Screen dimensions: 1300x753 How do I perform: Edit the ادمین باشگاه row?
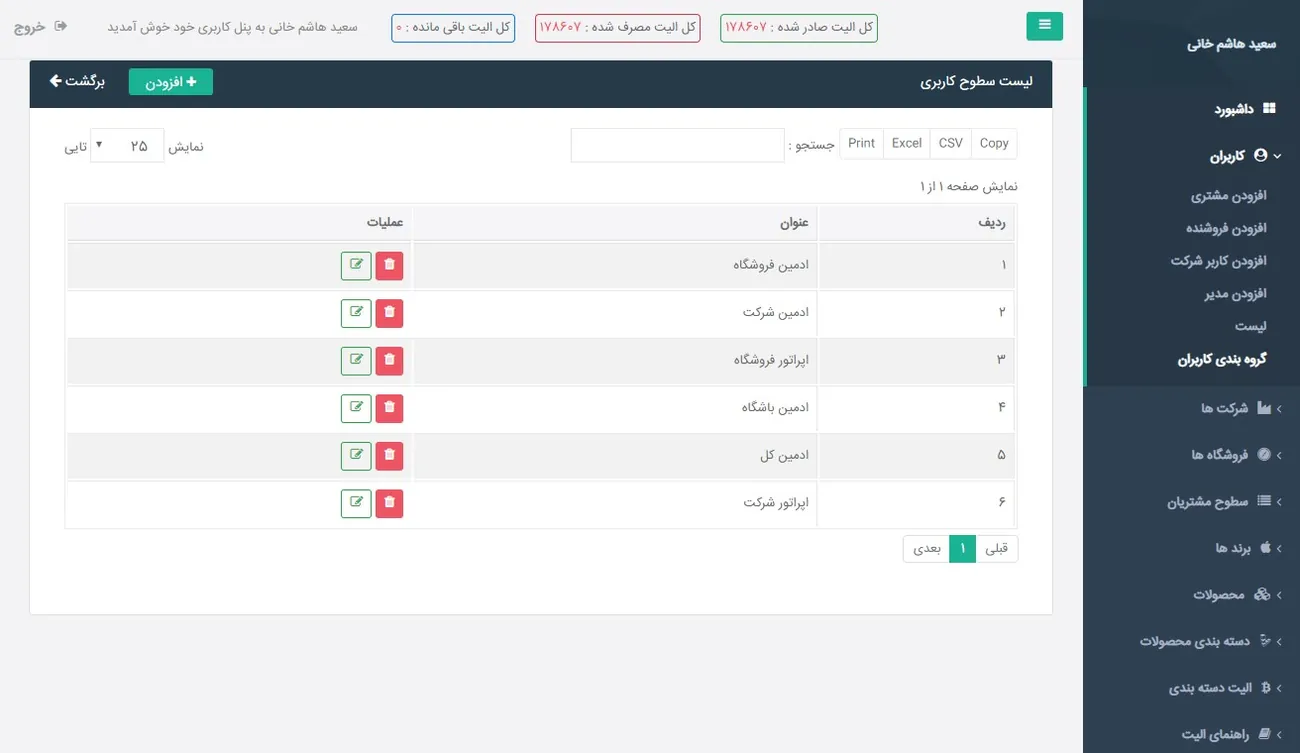click(356, 408)
